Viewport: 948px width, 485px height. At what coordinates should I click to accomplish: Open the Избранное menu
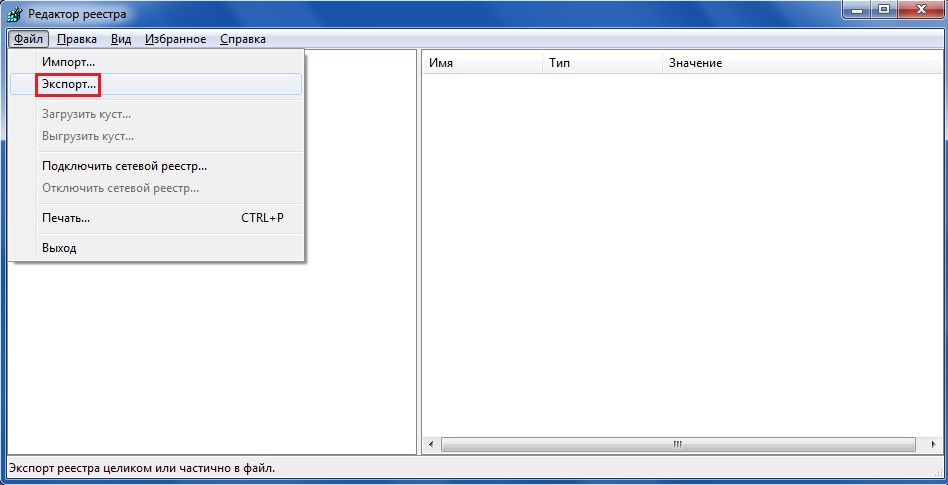pyautogui.click(x=175, y=39)
